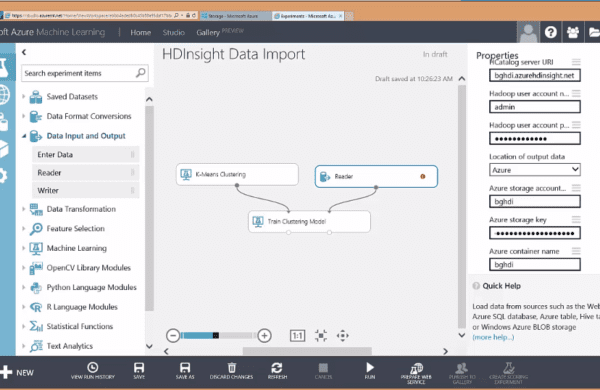Viewport: 600px width, 390px height.
Task: Select the K-Means Clustering module
Action: pos(237,175)
